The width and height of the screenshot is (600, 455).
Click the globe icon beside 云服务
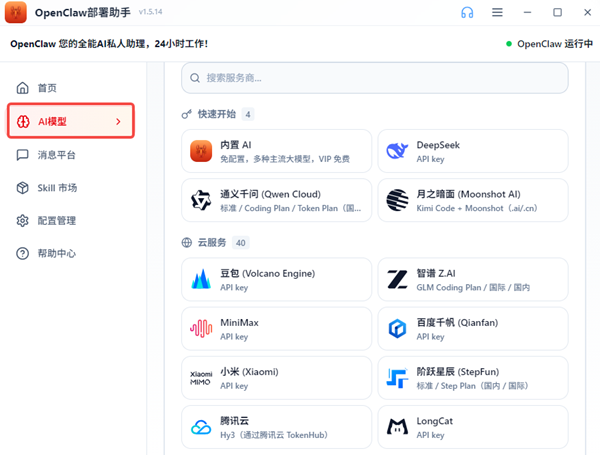click(187, 243)
